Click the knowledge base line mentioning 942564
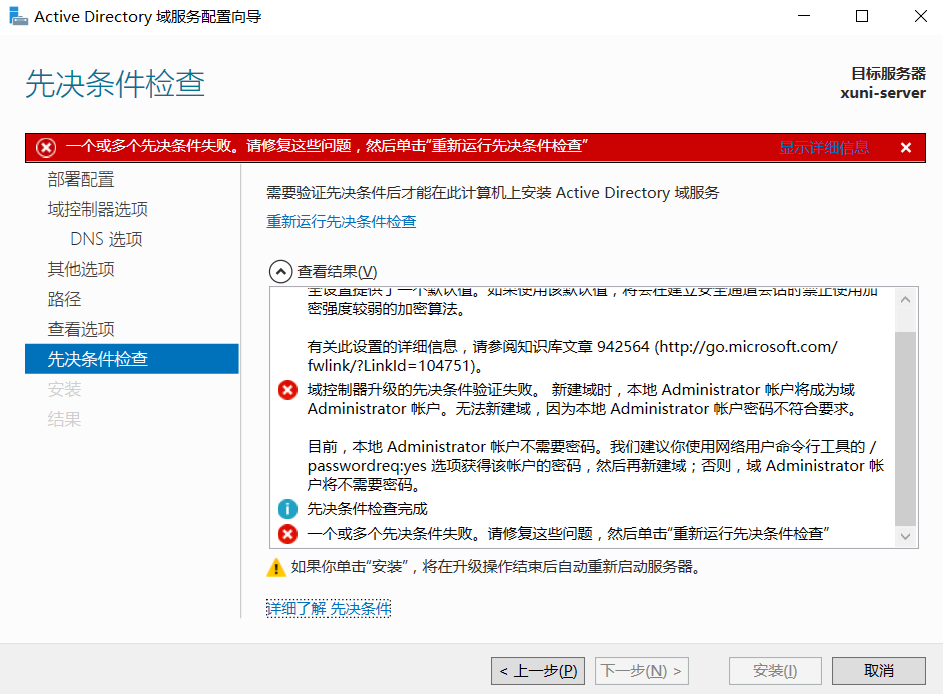943x694 pixels. pos(573,347)
